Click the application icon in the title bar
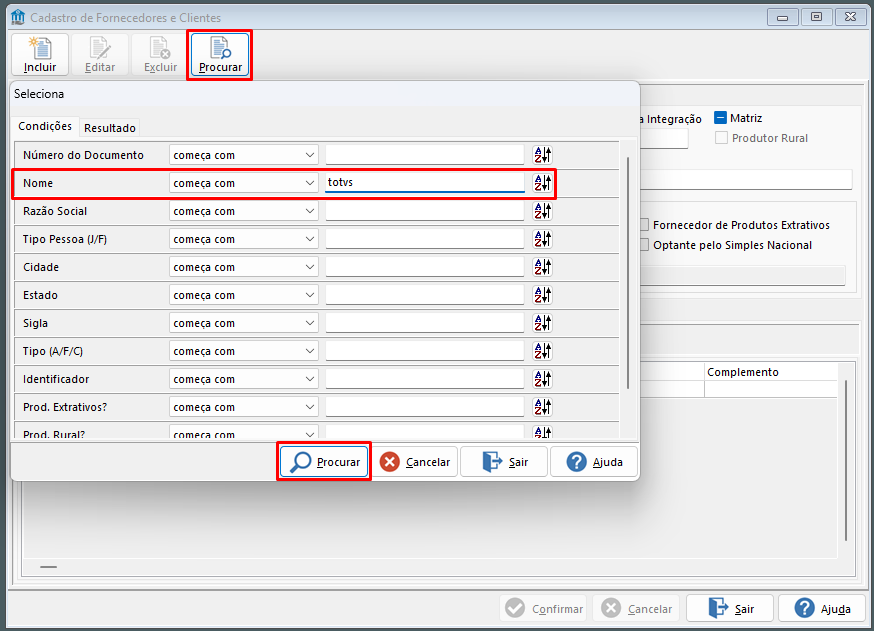This screenshot has height=631, width=874. click(x=18, y=17)
